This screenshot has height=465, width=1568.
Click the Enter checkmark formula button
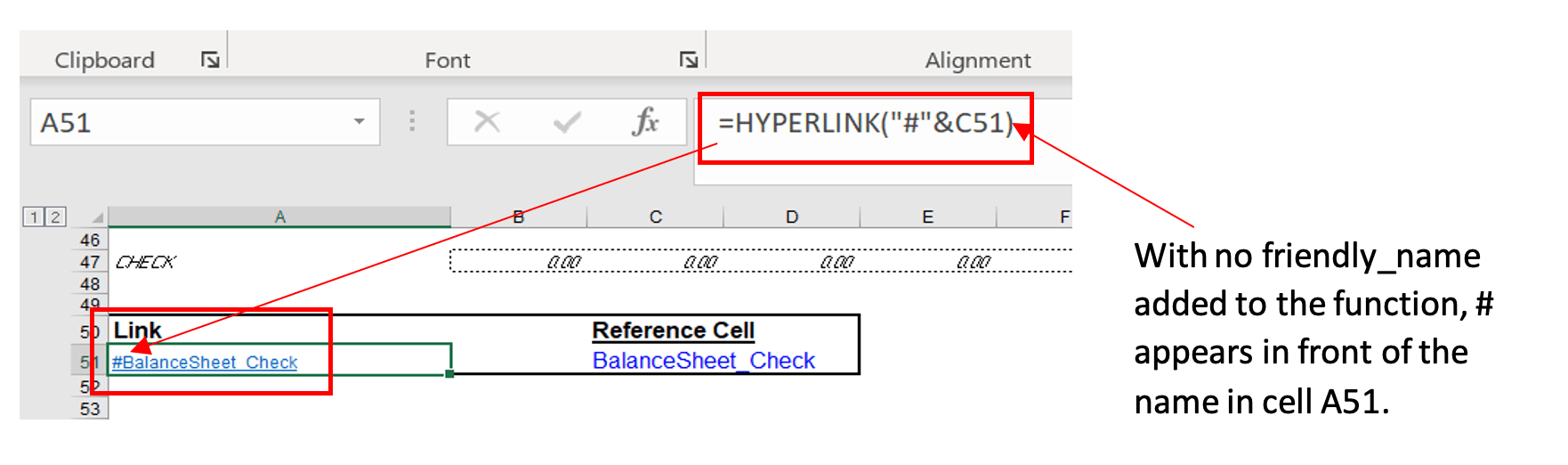coord(567,122)
